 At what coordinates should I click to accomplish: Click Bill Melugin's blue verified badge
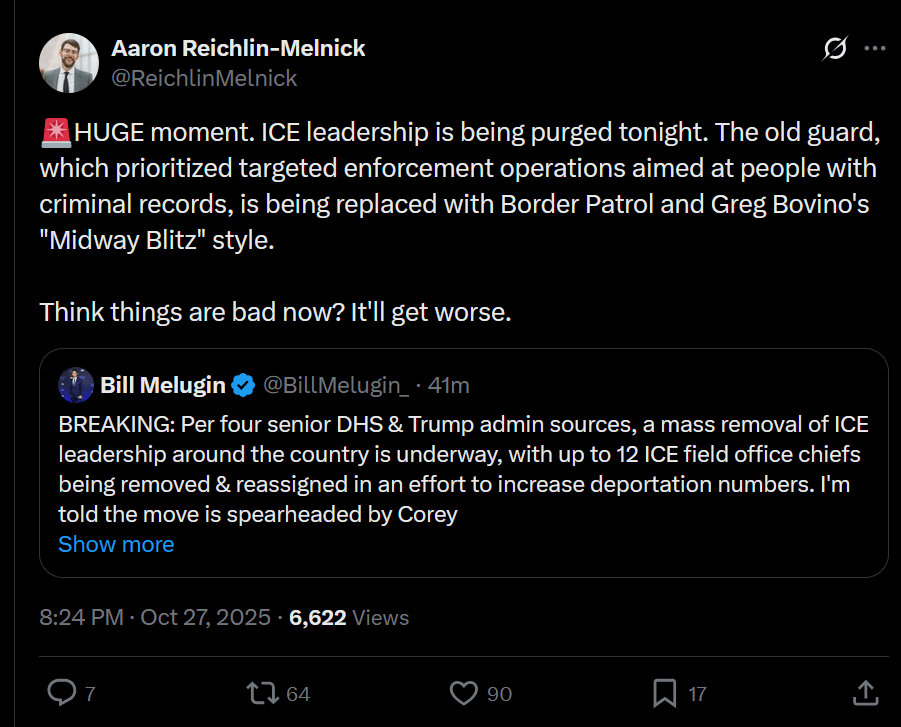click(x=242, y=385)
